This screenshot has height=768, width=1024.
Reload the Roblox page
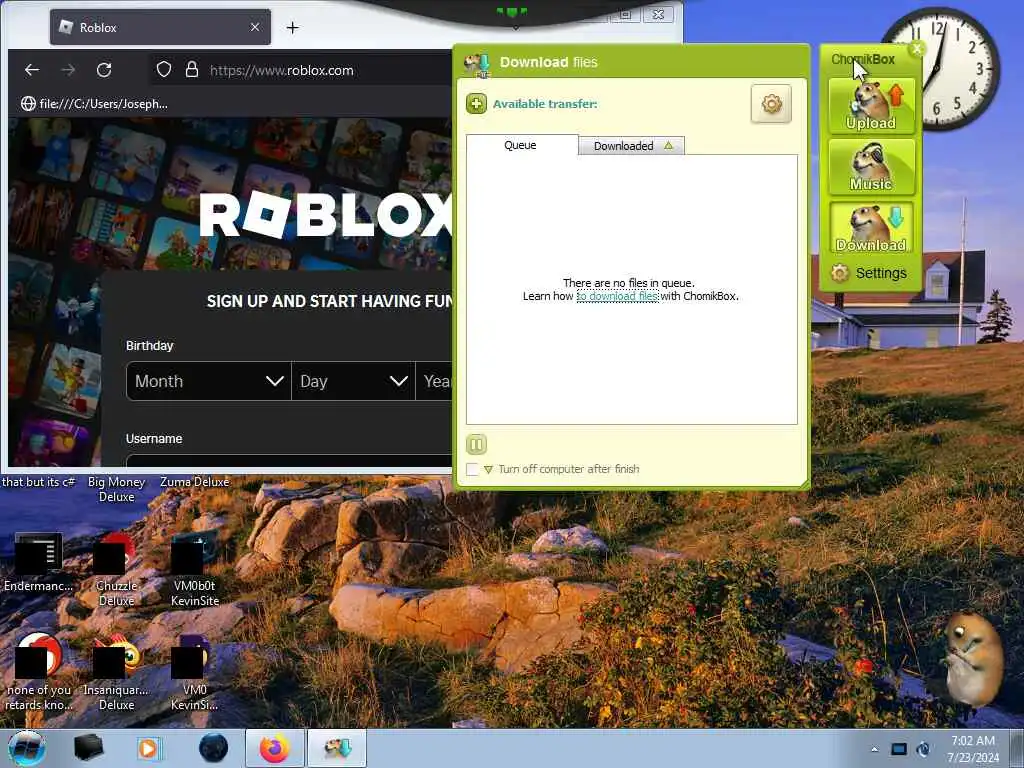[x=104, y=70]
